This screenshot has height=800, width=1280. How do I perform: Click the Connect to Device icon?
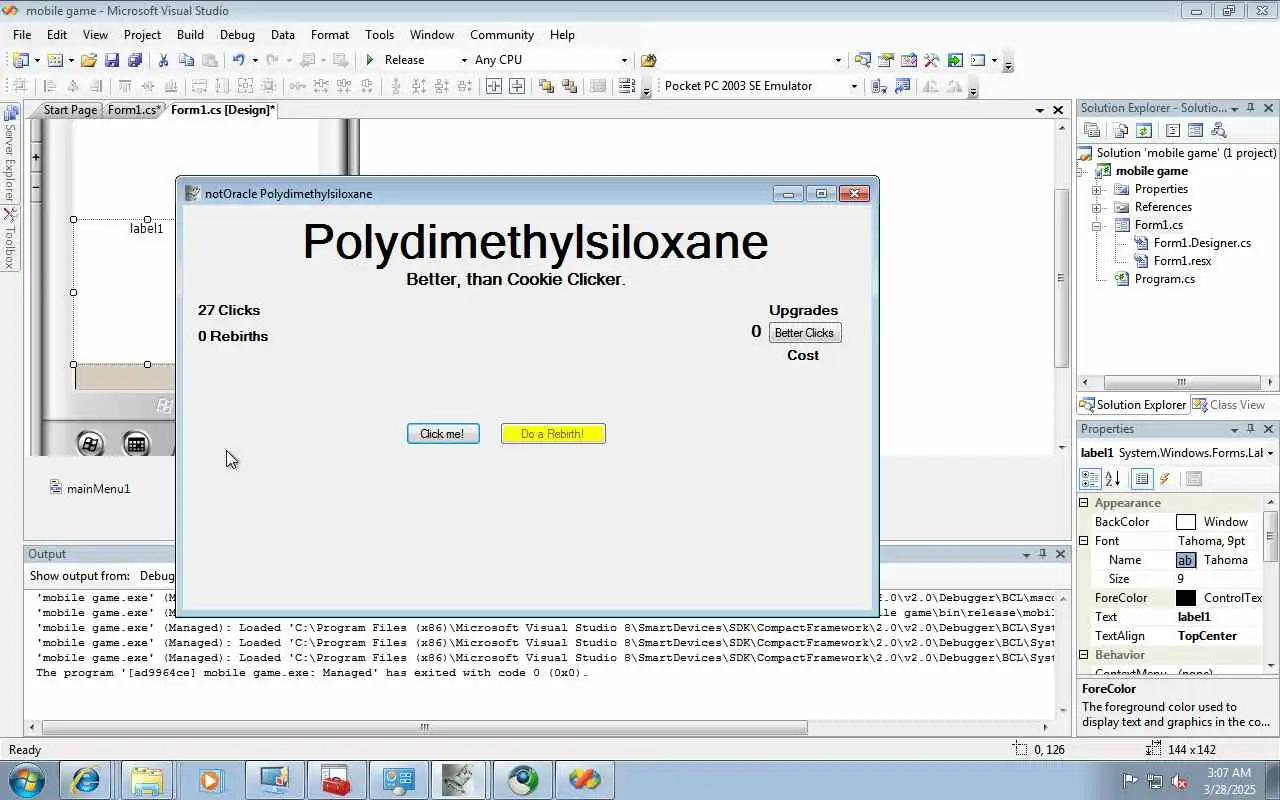point(879,86)
